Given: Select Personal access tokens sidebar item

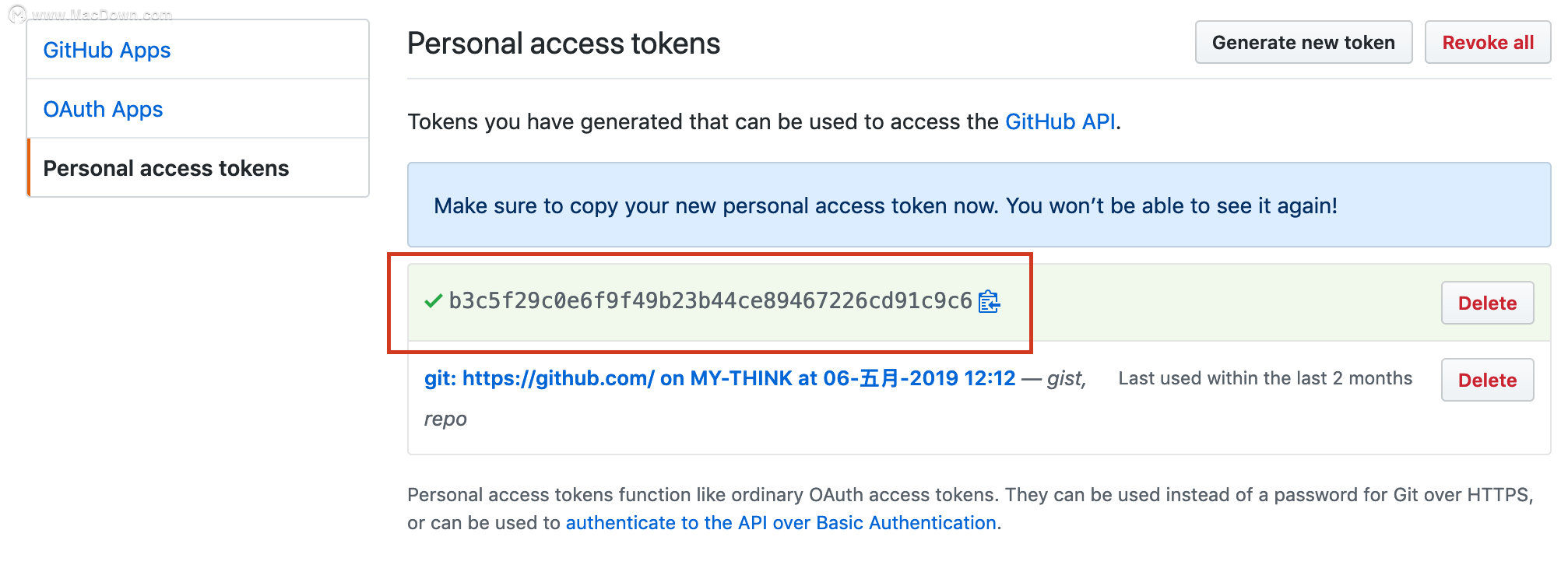Looking at the screenshot, I should click(x=198, y=168).
